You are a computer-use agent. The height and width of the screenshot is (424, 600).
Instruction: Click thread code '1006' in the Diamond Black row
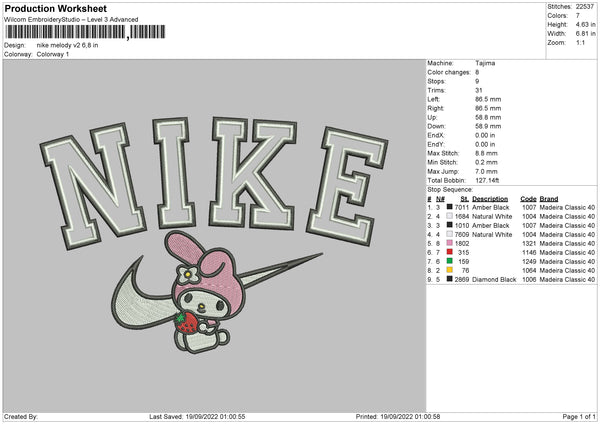point(529,279)
